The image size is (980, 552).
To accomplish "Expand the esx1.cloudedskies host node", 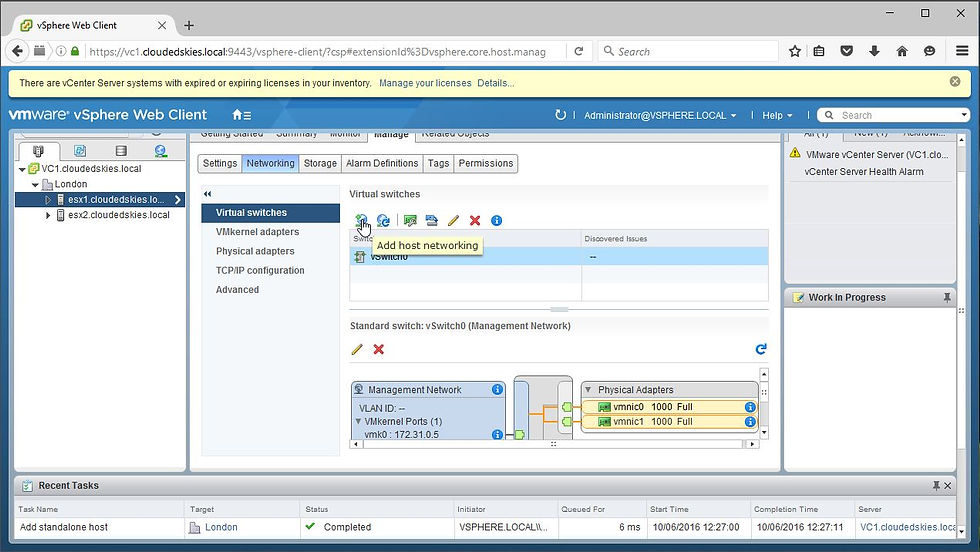I will [48, 200].
